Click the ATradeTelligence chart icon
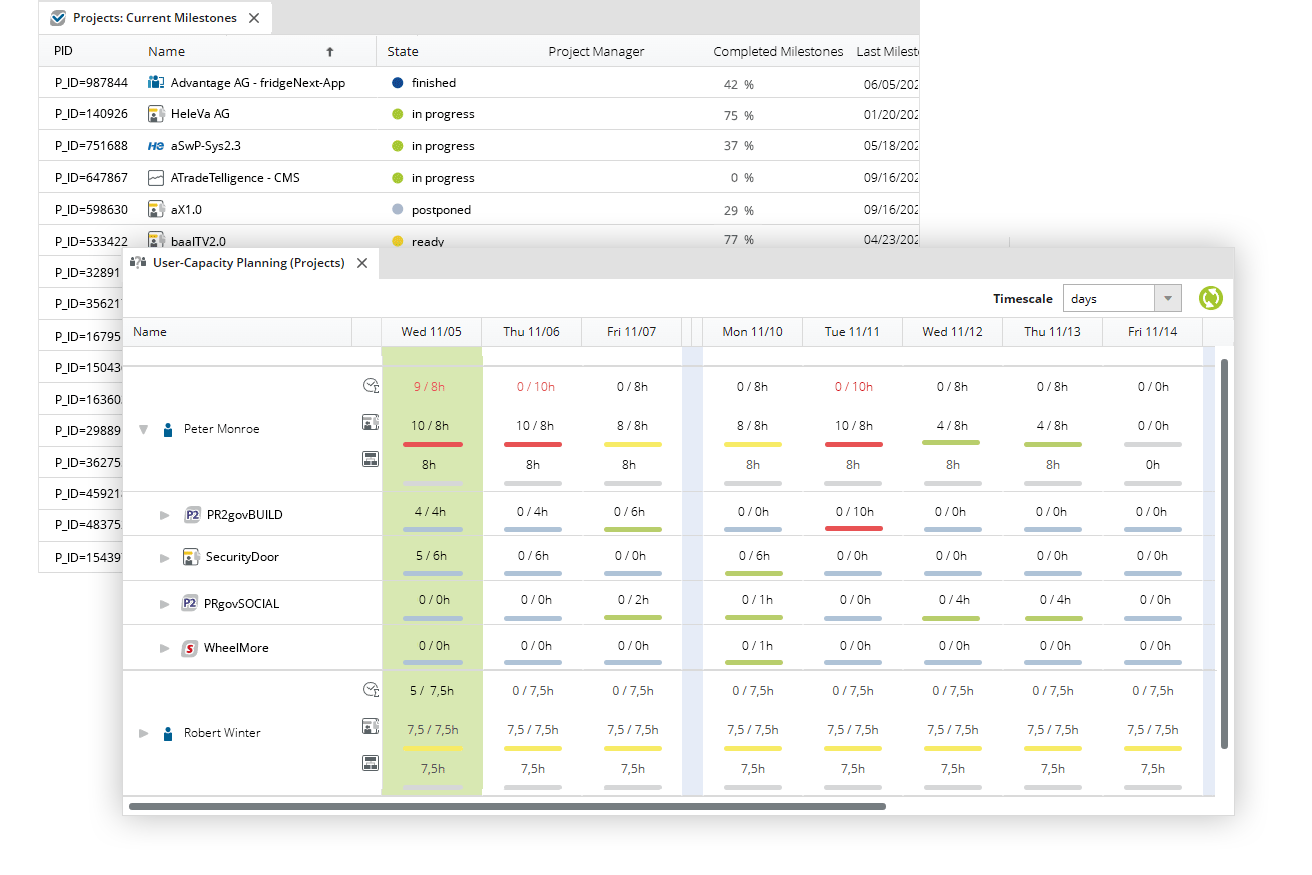 [155, 178]
